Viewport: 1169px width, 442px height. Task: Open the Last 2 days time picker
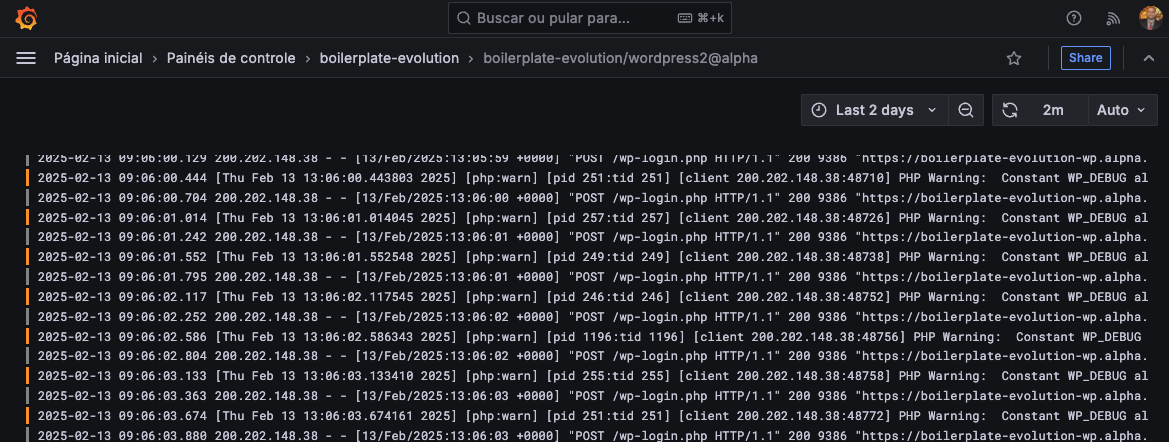point(875,110)
